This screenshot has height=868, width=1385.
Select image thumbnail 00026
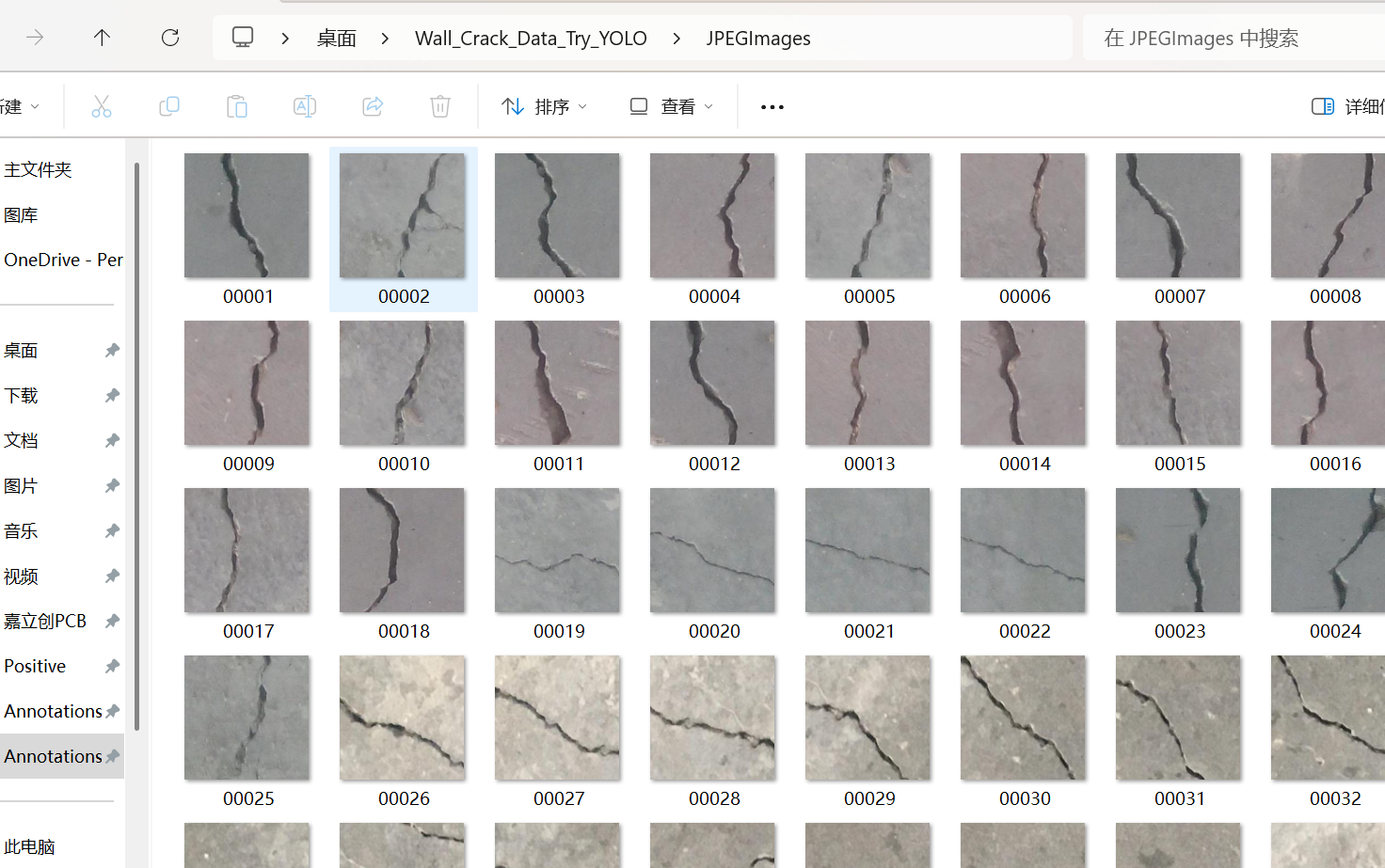pos(402,718)
